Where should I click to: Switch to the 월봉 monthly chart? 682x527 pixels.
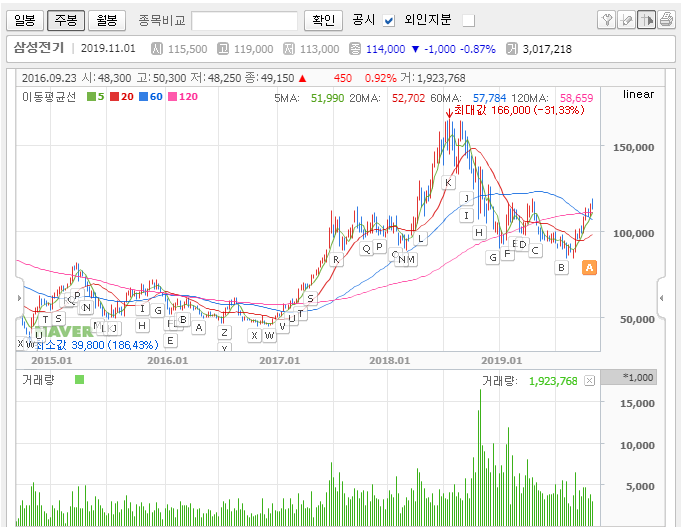pyautogui.click(x=107, y=20)
